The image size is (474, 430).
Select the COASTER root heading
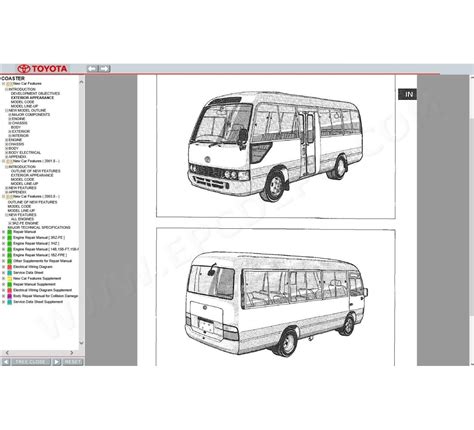click(13, 78)
